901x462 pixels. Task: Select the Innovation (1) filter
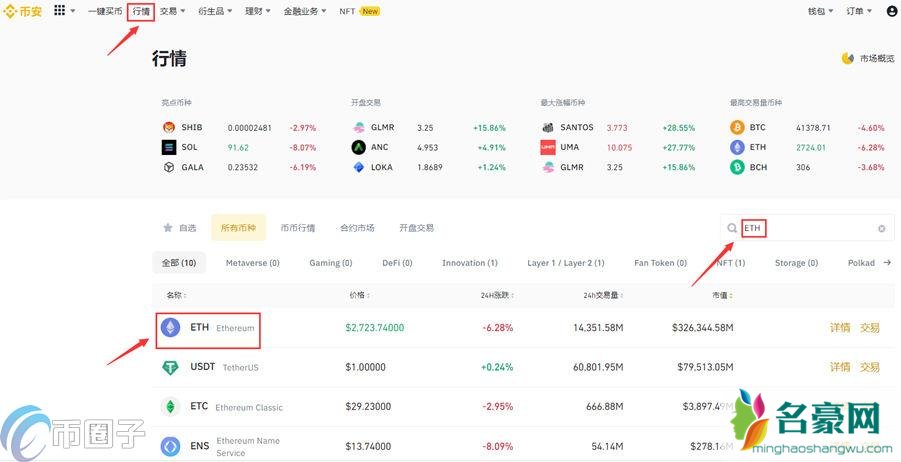[469, 263]
